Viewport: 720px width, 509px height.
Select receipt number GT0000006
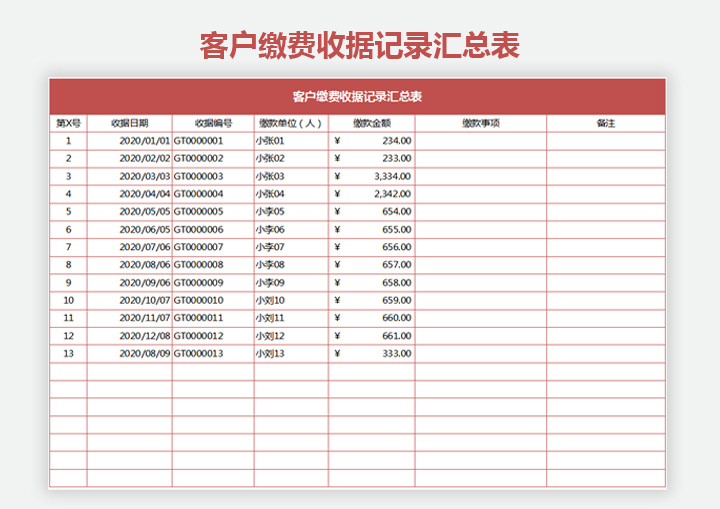(198, 230)
